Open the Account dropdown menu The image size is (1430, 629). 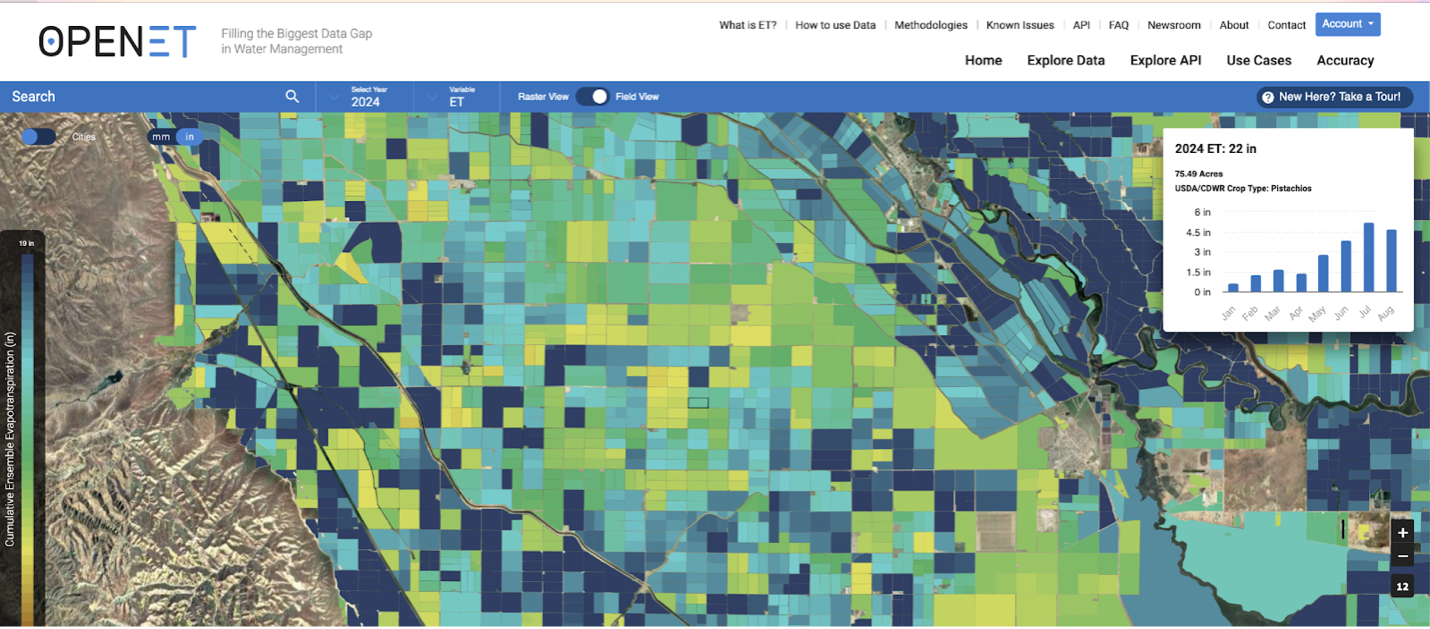(1347, 24)
